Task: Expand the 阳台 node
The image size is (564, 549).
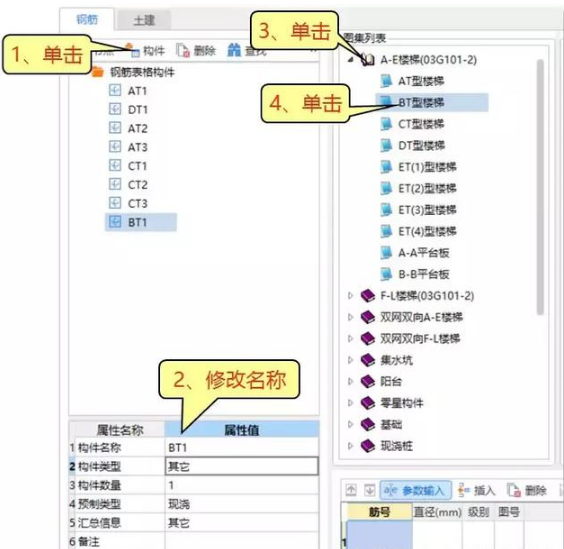Action: coord(350,381)
